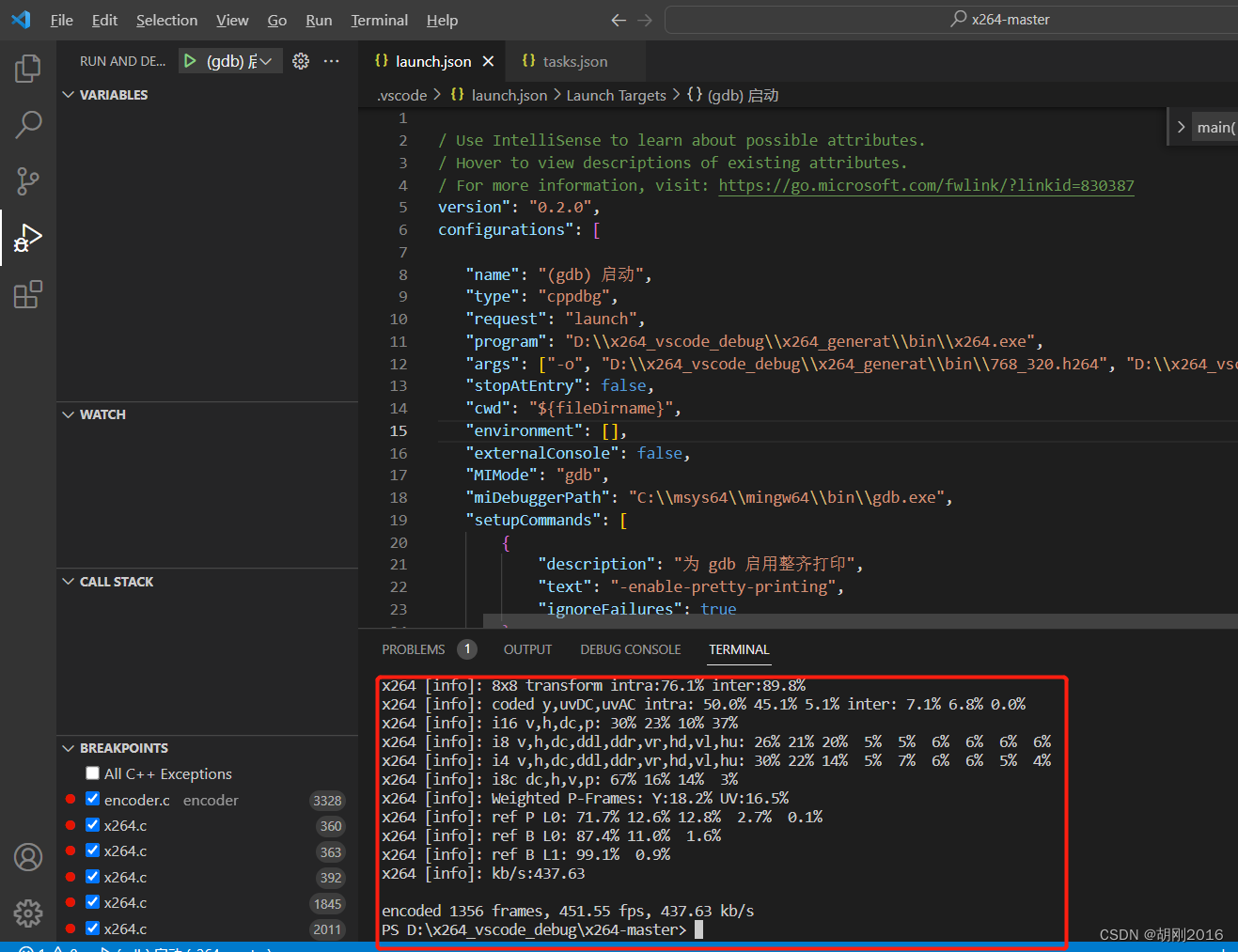
Task: Open the Run menu
Action: point(319,20)
